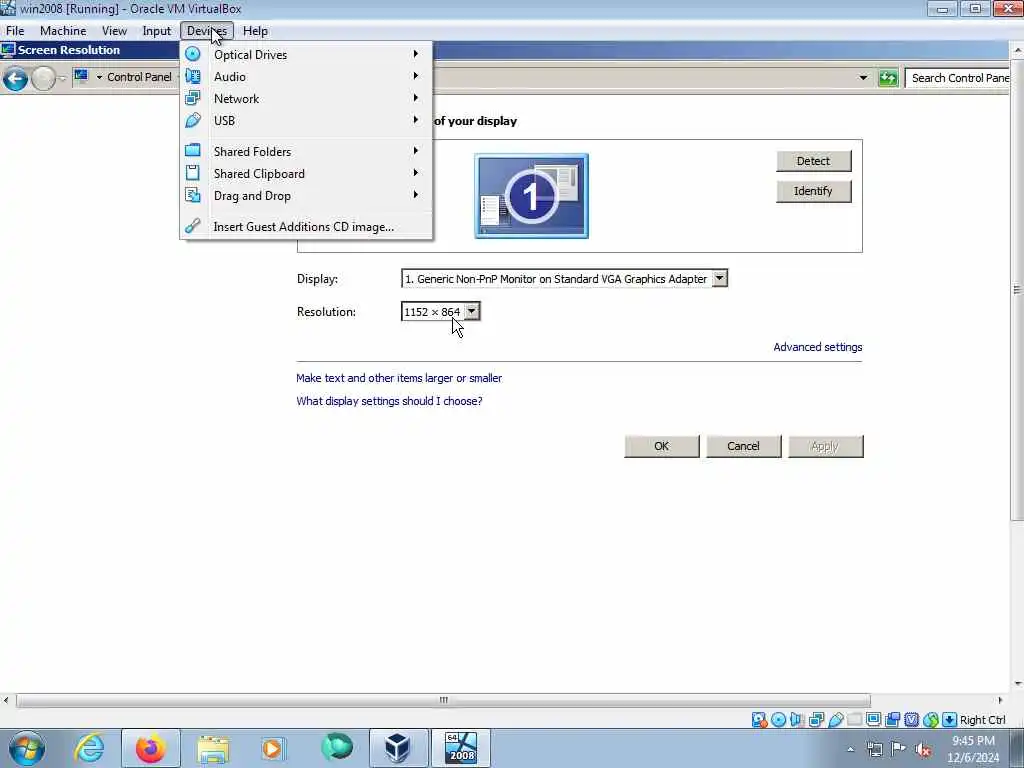Open Make text and other items larger link
Screen dimensions: 1024x768
pyautogui.click(x=399, y=378)
